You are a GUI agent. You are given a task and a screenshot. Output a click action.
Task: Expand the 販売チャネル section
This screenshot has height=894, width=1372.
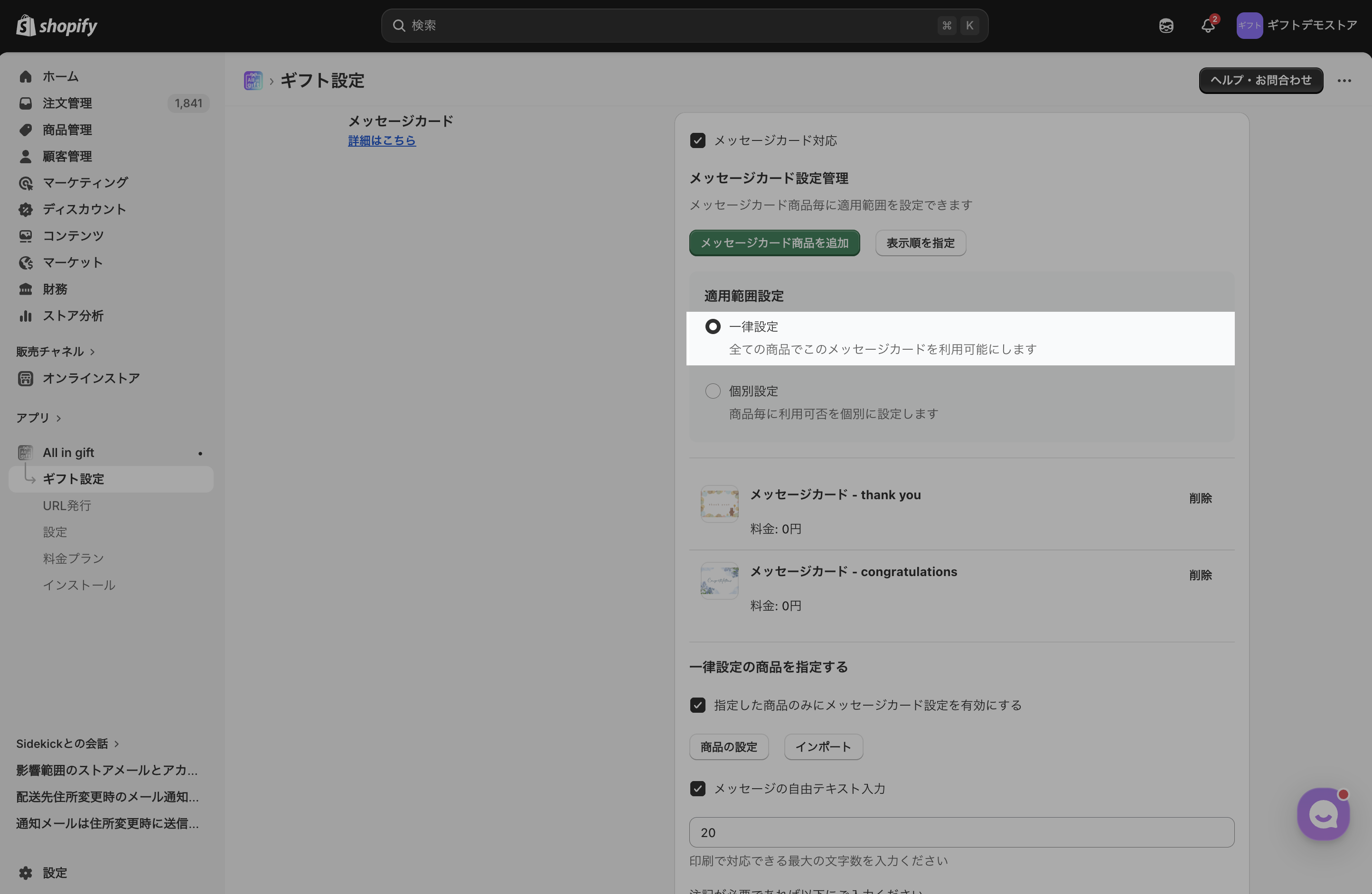tap(56, 351)
